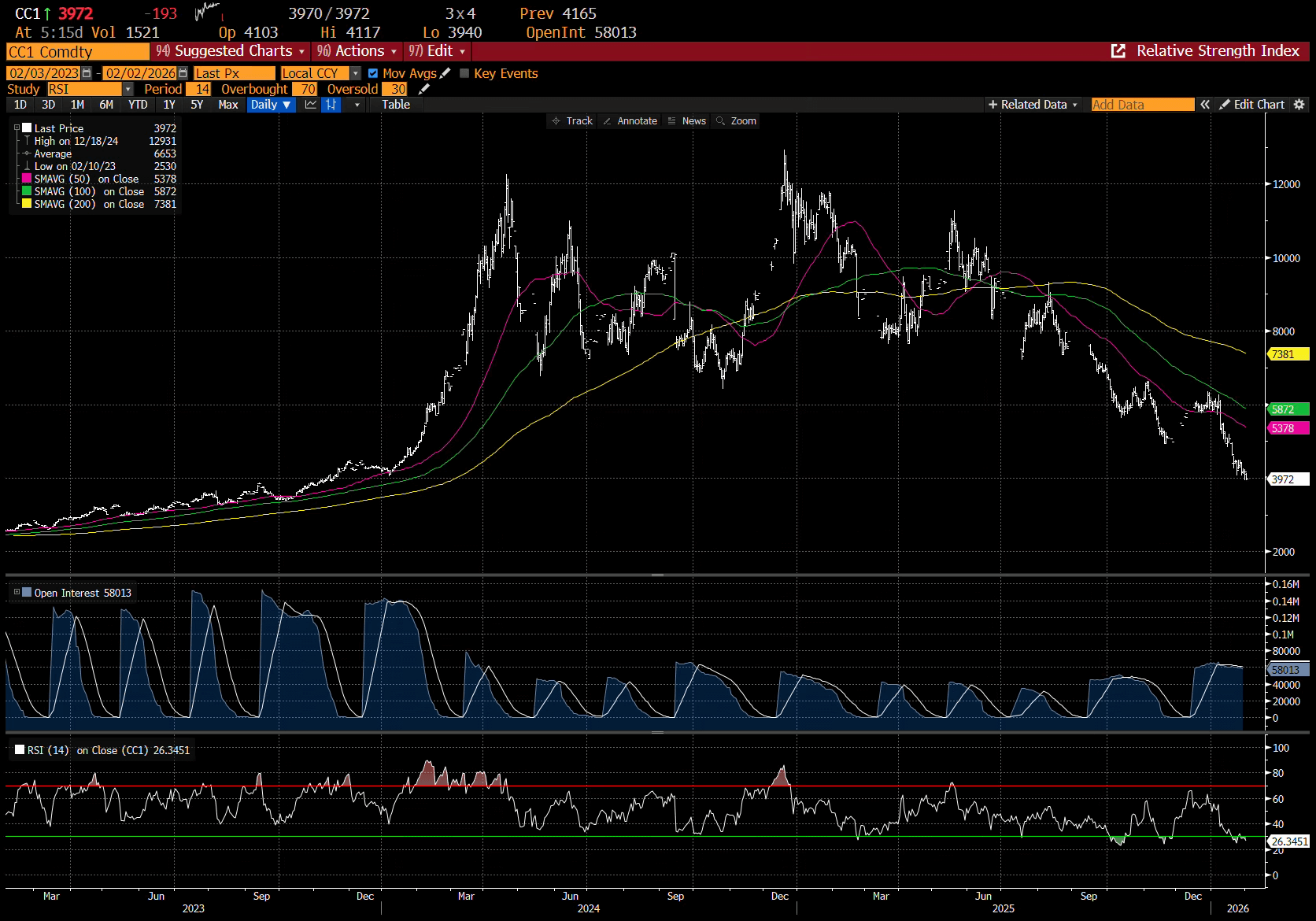
Task: Collapse the Open Interest legend
Action: click(17, 592)
